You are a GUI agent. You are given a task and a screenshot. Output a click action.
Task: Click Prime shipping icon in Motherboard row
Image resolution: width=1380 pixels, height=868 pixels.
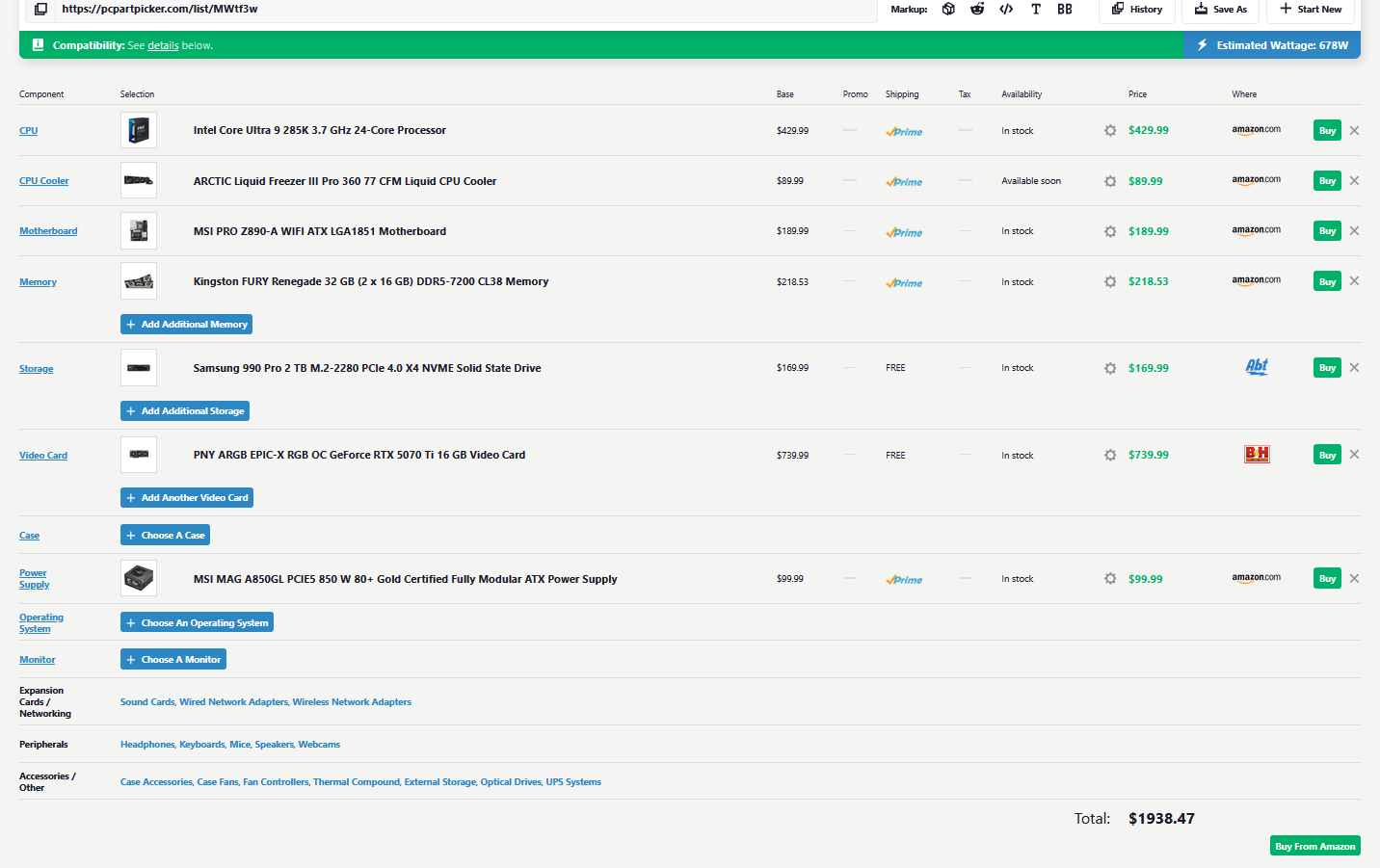pyautogui.click(x=904, y=232)
